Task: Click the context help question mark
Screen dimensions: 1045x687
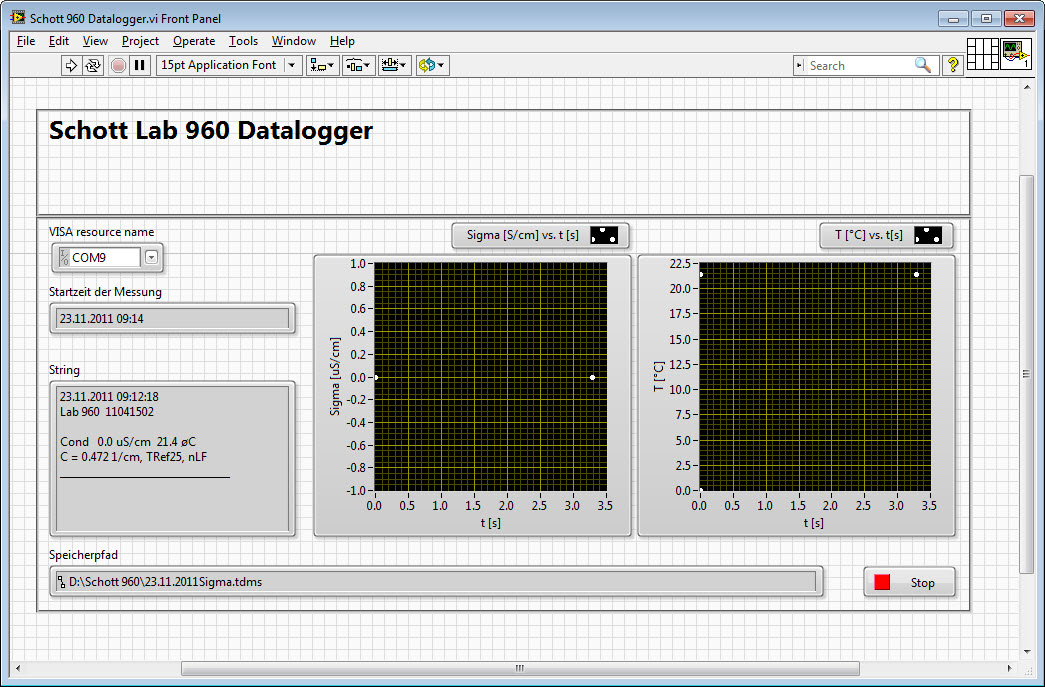Action: tap(953, 65)
